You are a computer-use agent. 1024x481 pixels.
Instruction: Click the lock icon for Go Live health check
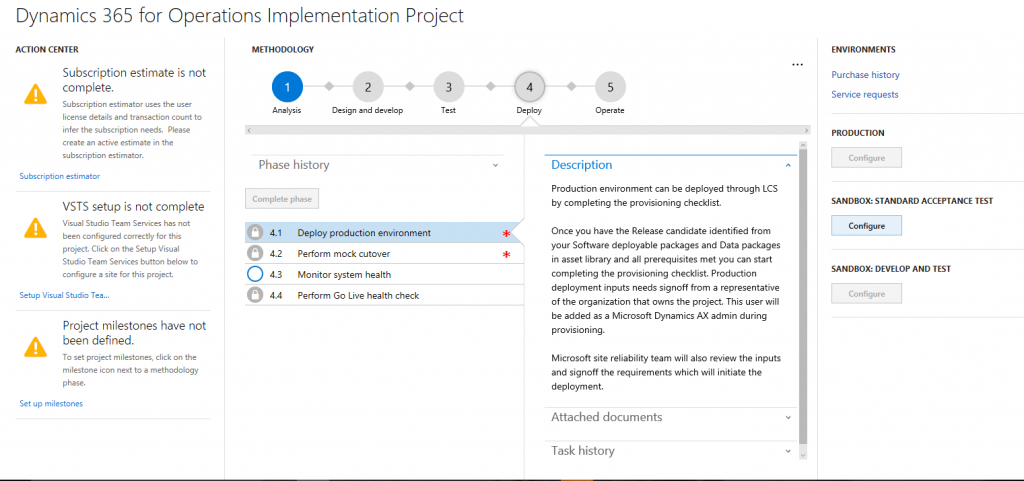255,295
